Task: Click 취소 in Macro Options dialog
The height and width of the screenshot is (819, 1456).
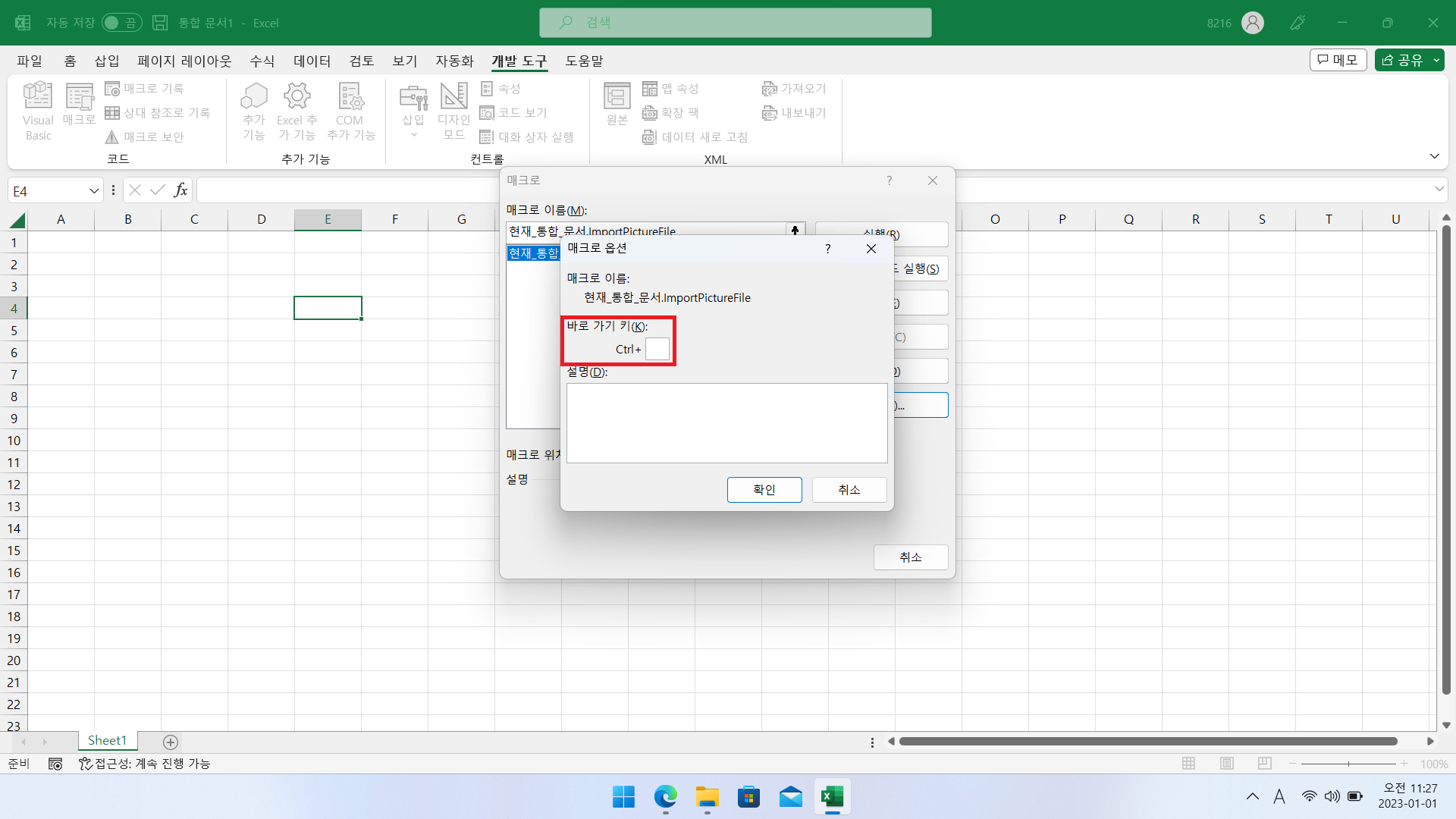Action: [x=849, y=490]
